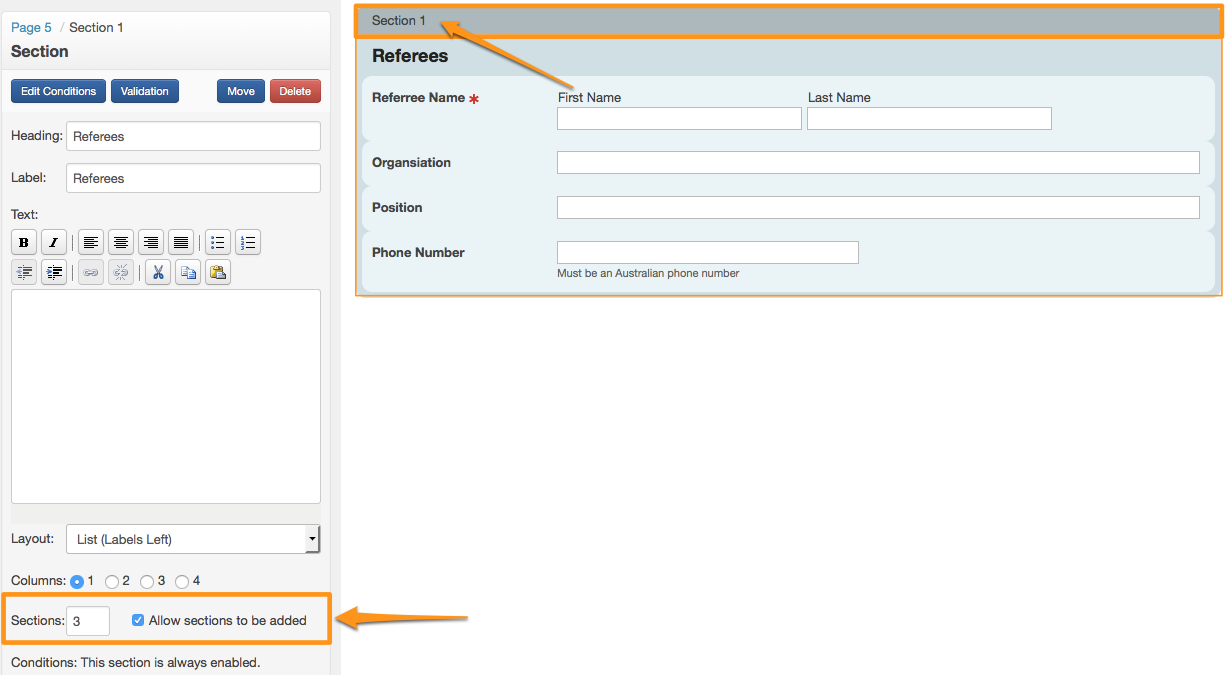
Task: Click the Sections count input field
Action: [87, 621]
